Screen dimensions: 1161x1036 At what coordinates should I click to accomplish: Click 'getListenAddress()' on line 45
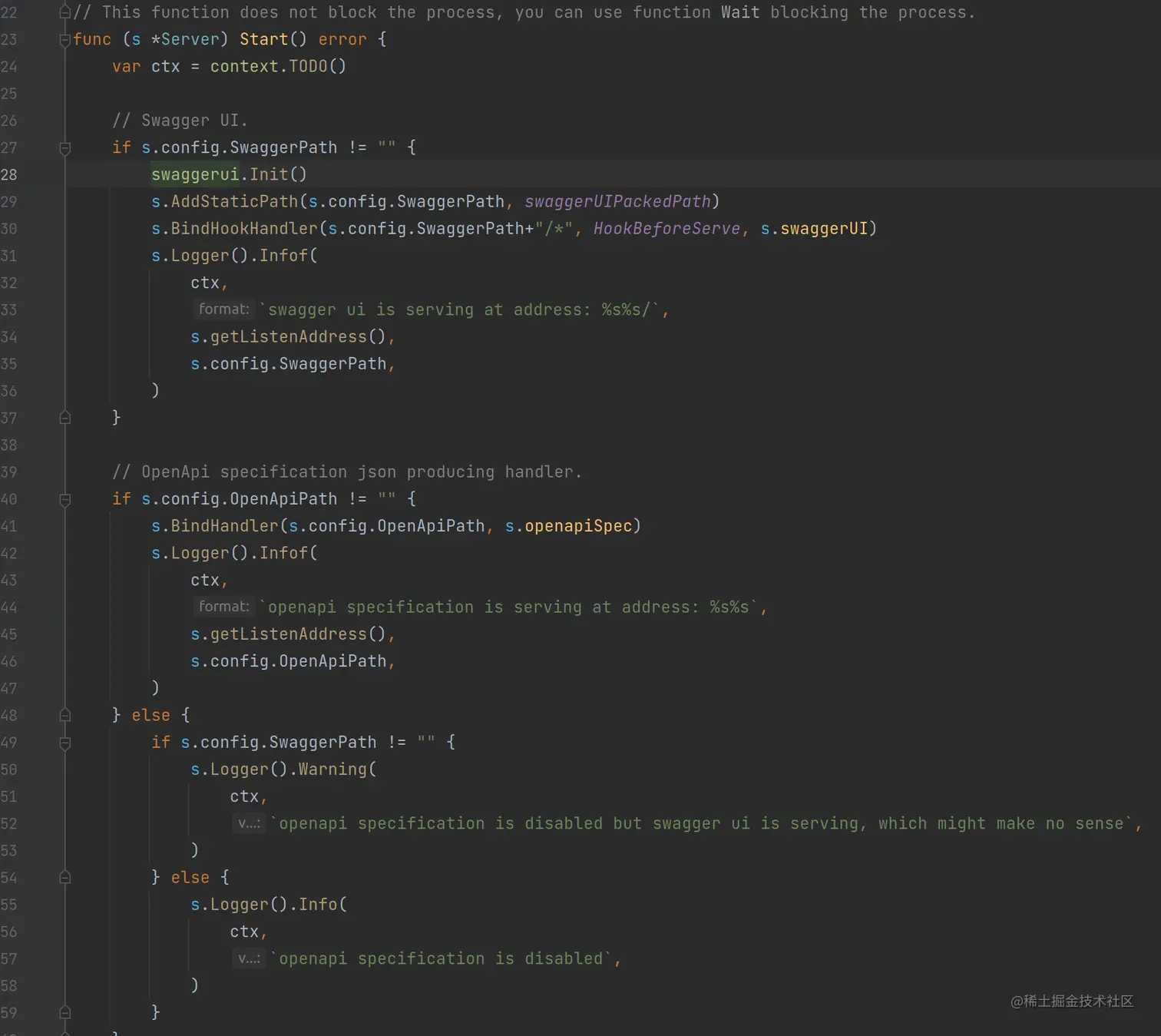[x=298, y=634]
